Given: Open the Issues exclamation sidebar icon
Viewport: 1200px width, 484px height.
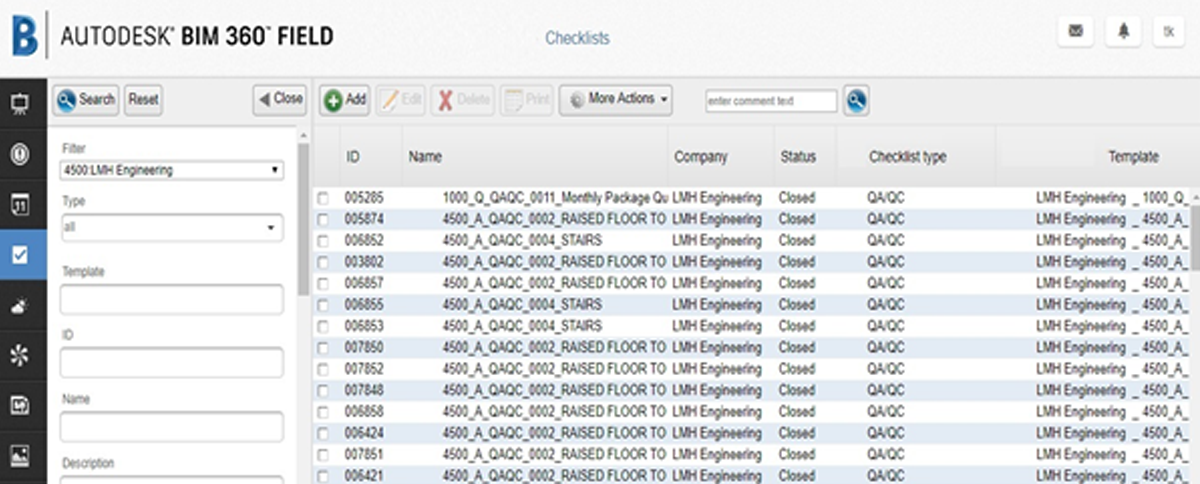Looking at the screenshot, I should coord(20,154).
